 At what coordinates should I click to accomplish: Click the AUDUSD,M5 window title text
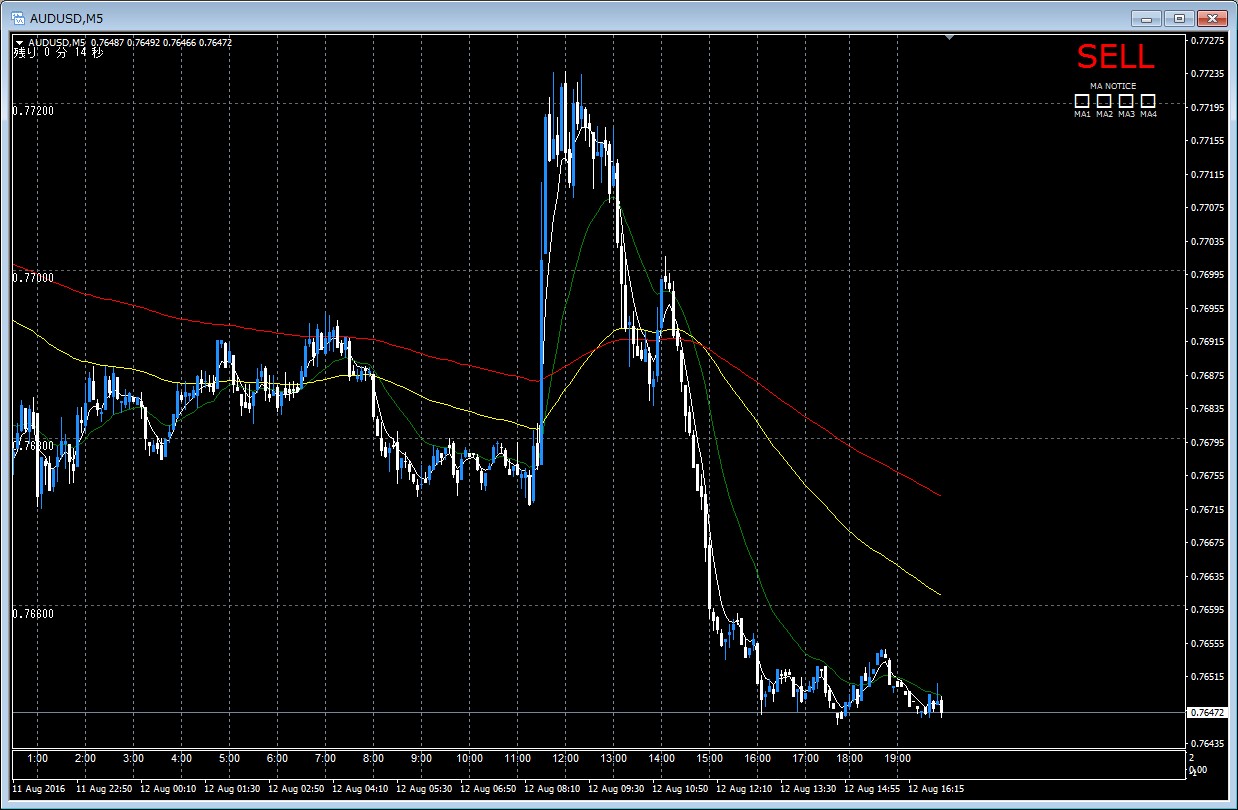66,19
